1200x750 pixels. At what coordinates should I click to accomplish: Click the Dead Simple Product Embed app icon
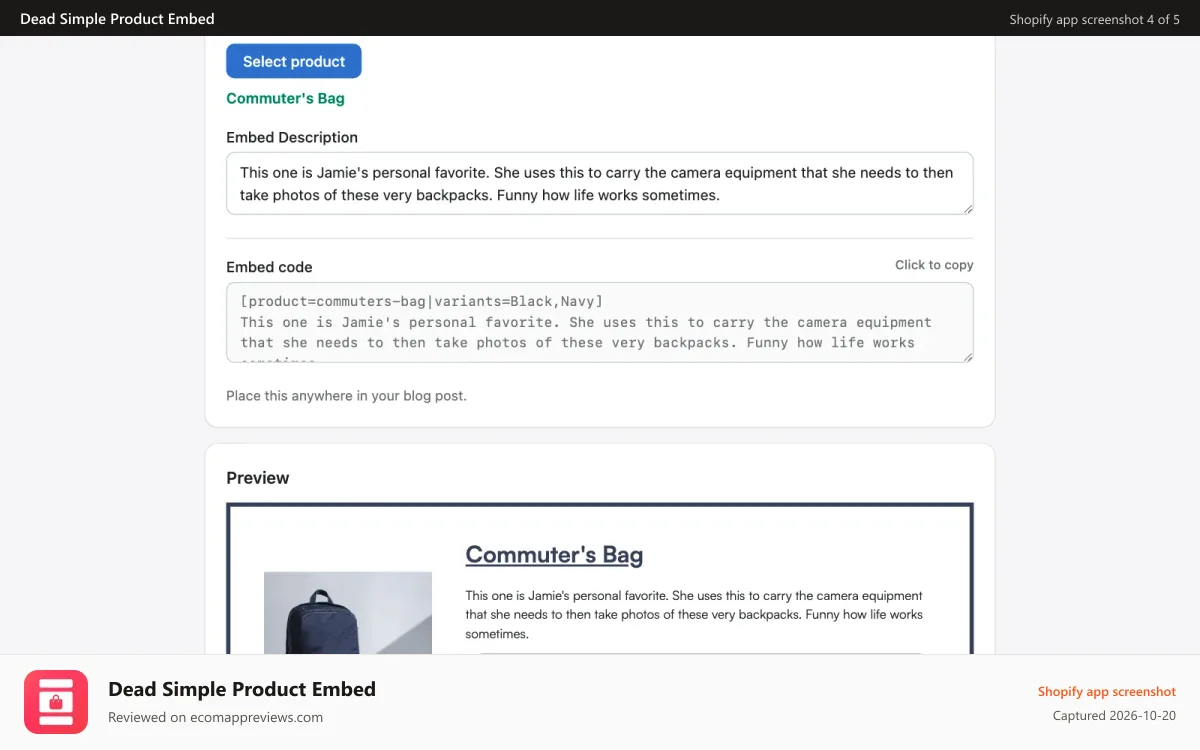(56, 702)
